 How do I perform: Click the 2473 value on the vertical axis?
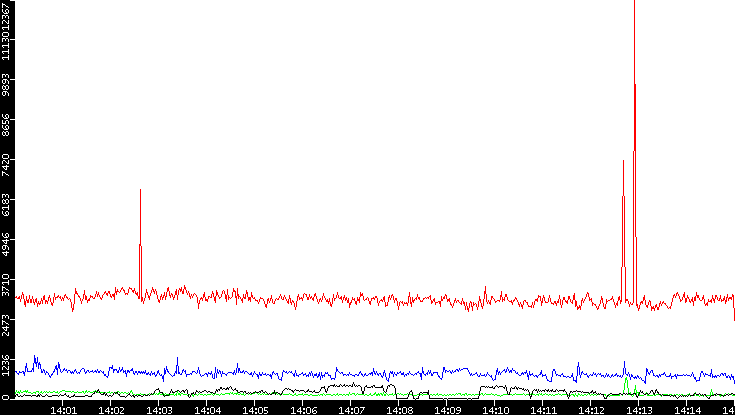tap(5, 324)
